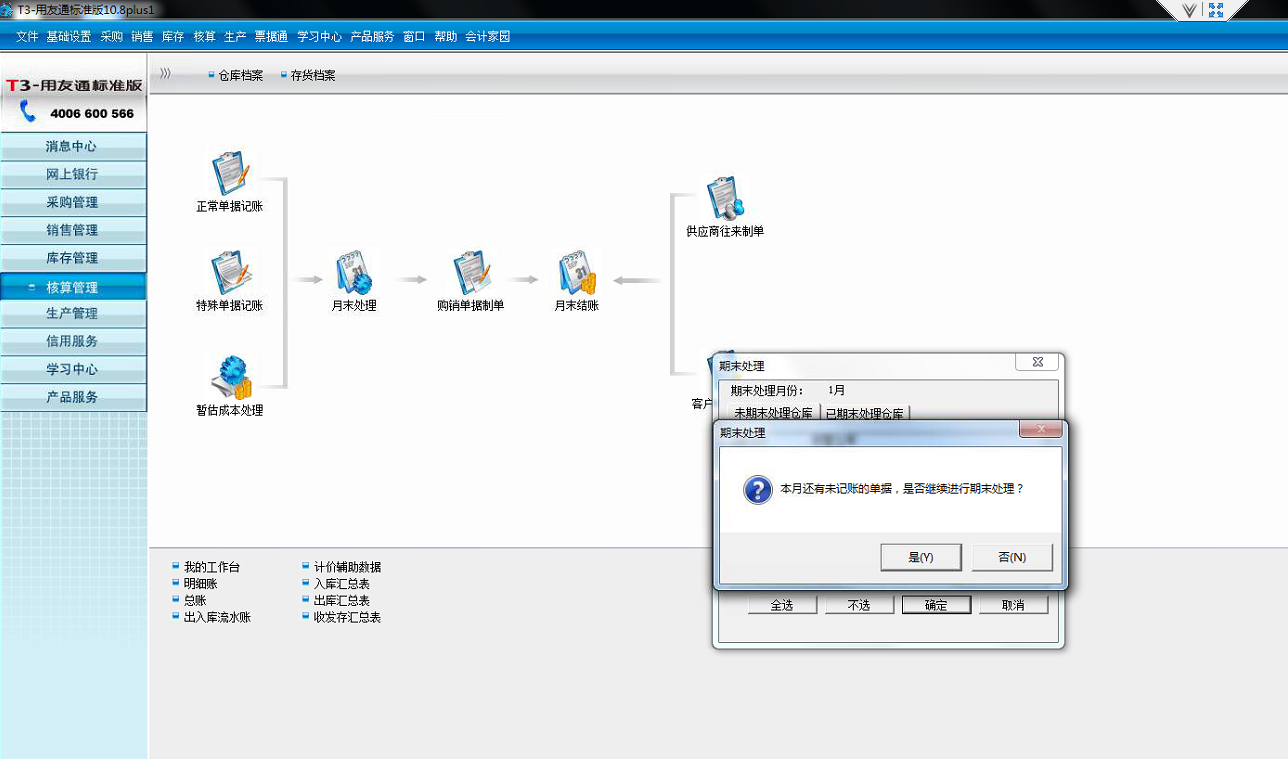Open the 计价辅助数据 link
This screenshot has width=1288, height=759.
coord(347,567)
